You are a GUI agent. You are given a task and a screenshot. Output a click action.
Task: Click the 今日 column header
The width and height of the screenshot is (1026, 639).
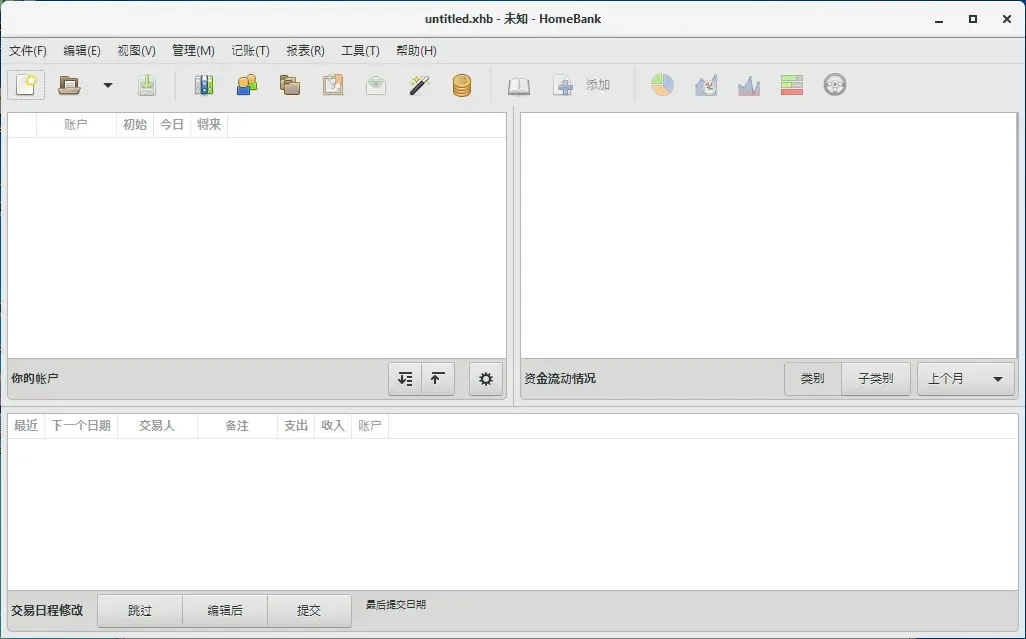[171, 124]
